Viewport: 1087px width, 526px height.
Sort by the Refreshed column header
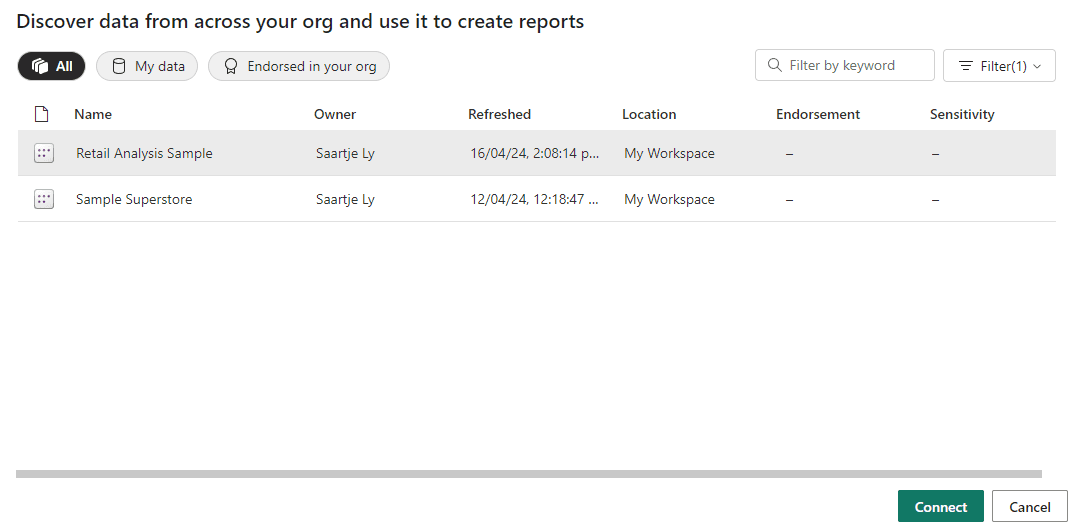coord(499,114)
